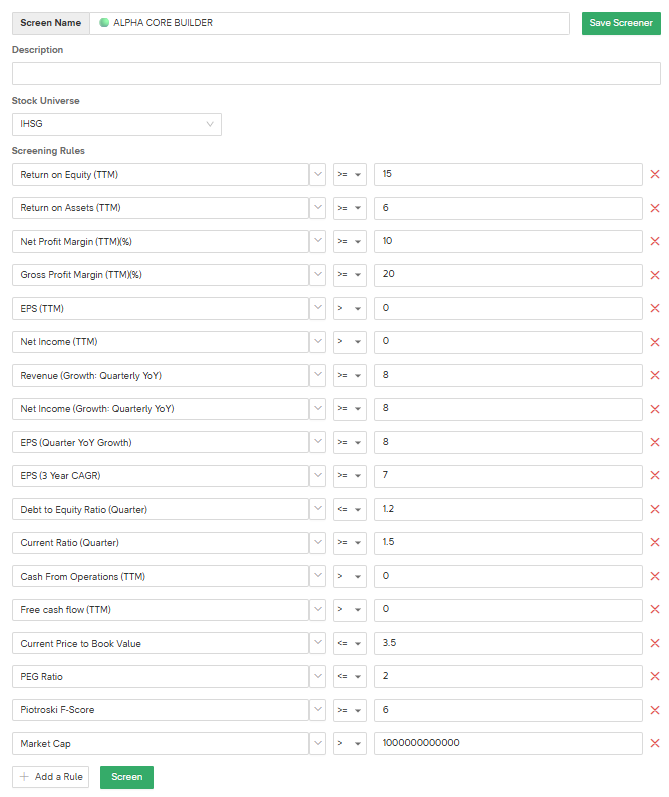Screen dimensions: 669x797
Task: Click the green icon beside ALPHA CORE BUILDER
Action: point(104,23)
